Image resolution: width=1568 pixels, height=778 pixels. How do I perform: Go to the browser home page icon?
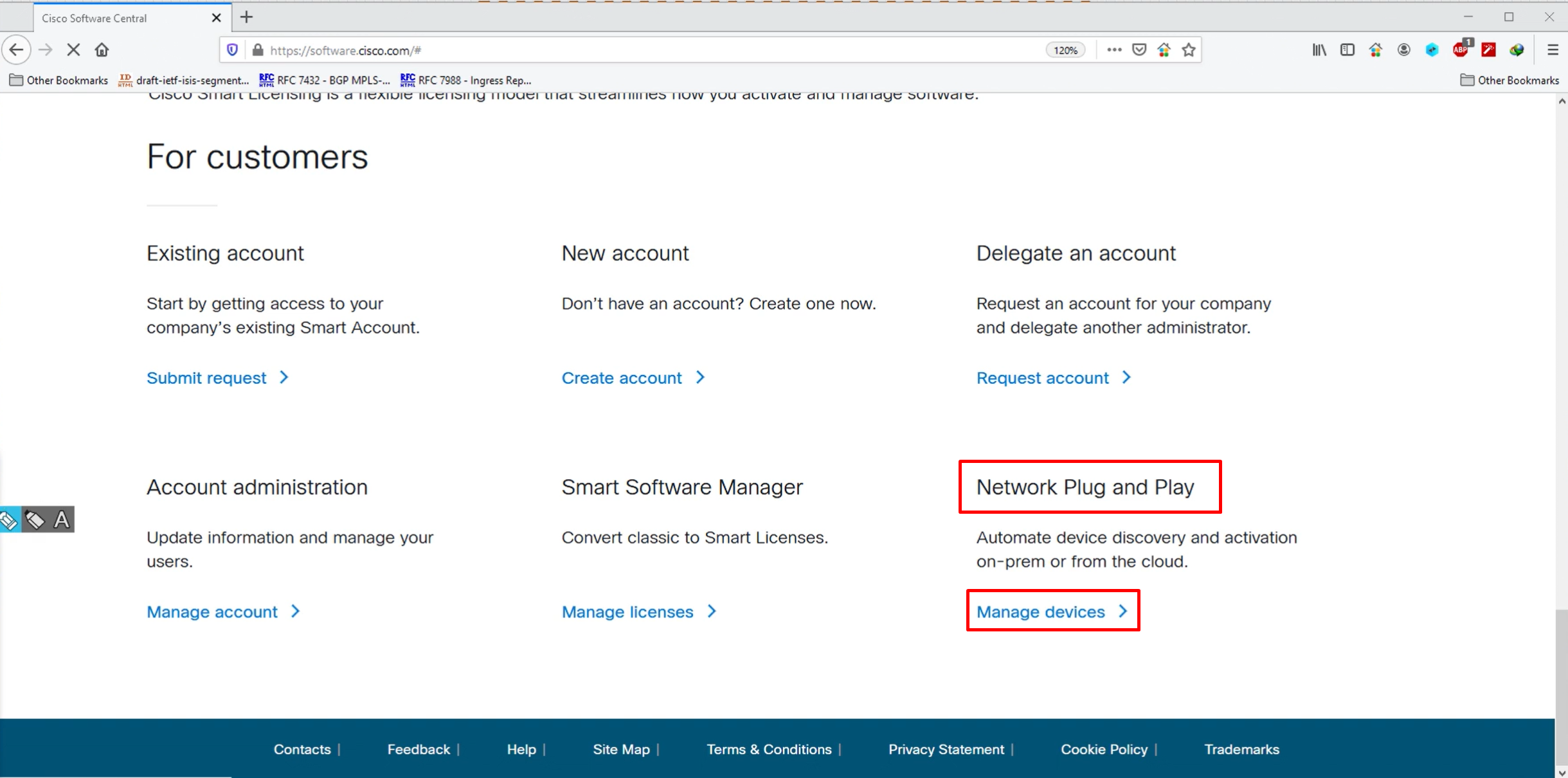pyautogui.click(x=102, y=50)
